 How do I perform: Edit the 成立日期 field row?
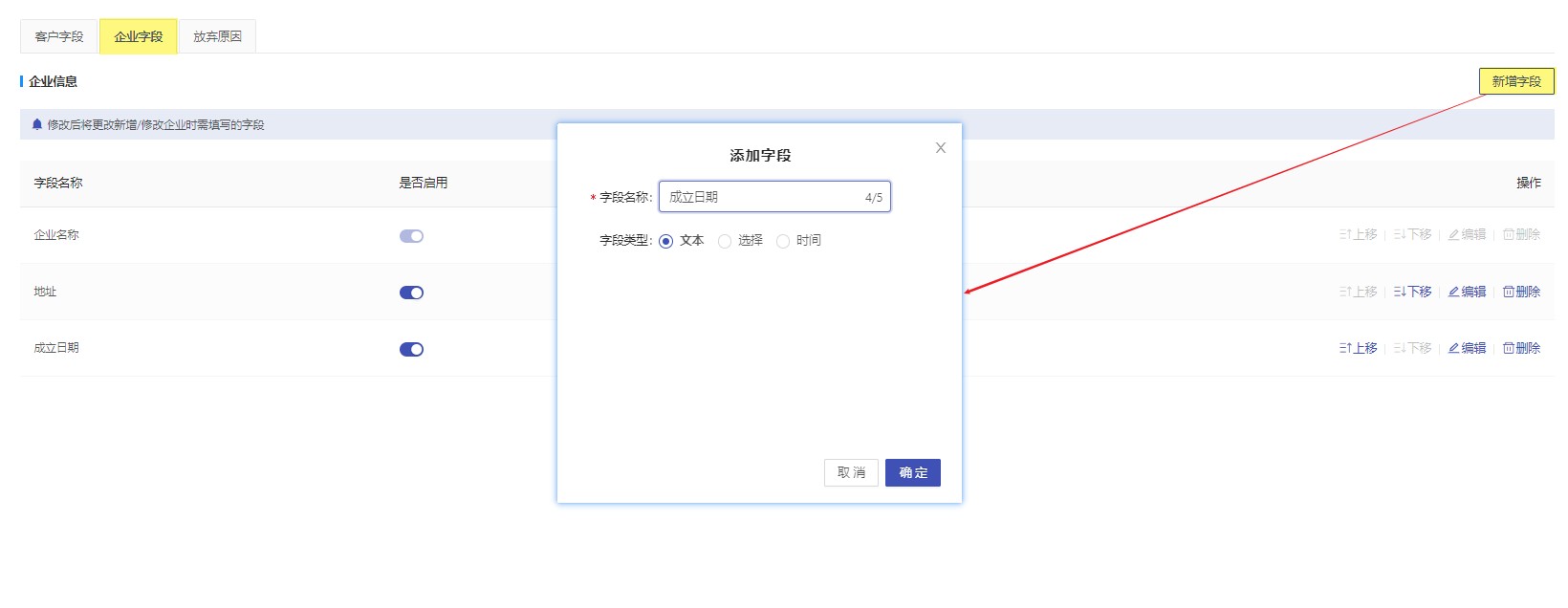[x=1467, y=348]
